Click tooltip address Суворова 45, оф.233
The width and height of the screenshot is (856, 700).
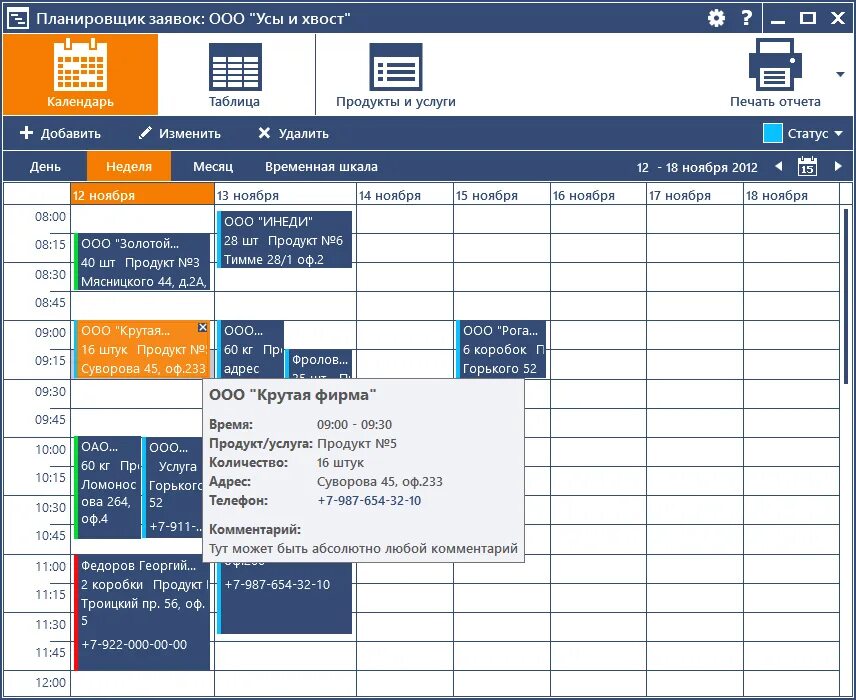click(x=379, y=482)
